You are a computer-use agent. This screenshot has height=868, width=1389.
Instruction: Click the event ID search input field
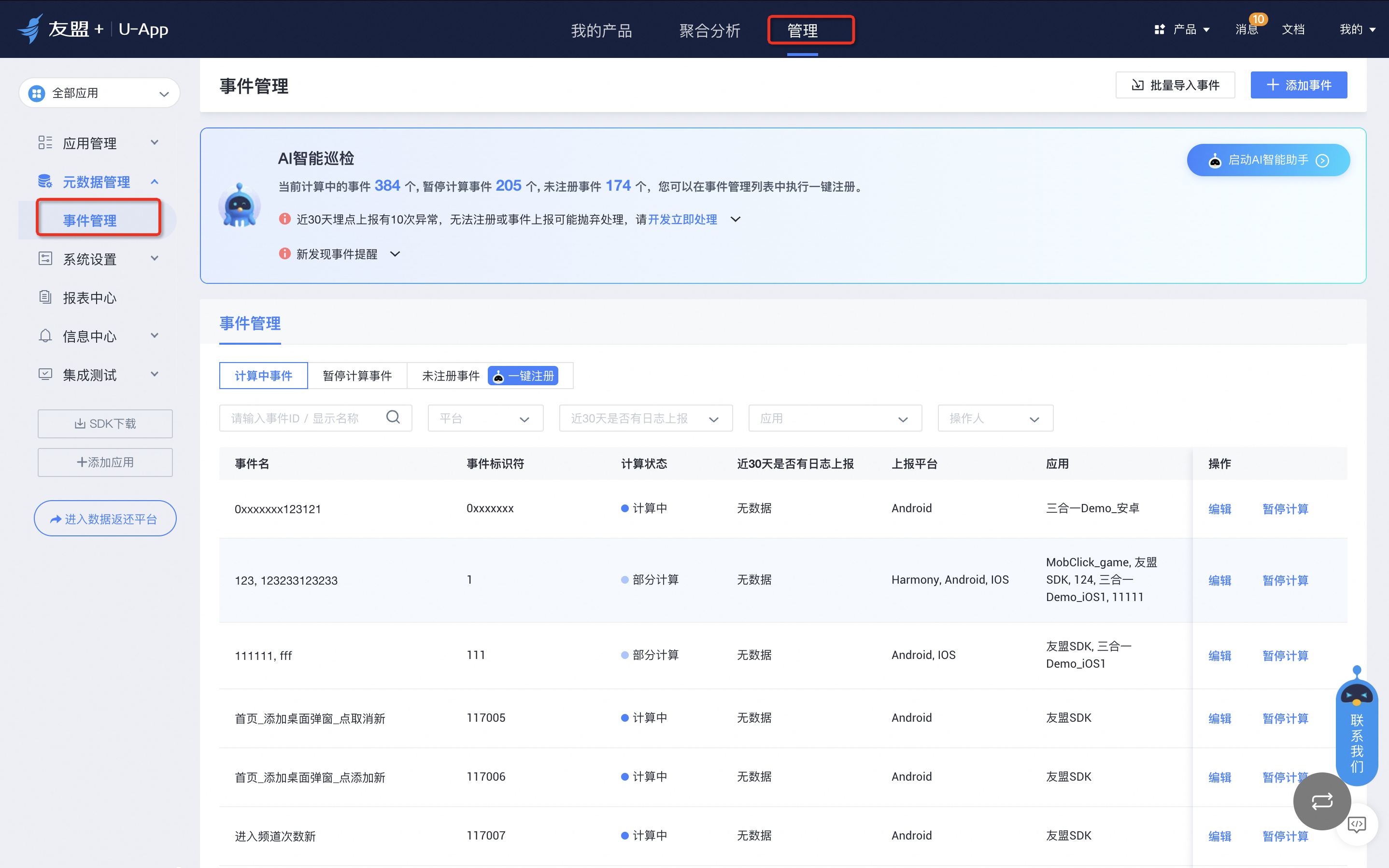click(304, 419)
